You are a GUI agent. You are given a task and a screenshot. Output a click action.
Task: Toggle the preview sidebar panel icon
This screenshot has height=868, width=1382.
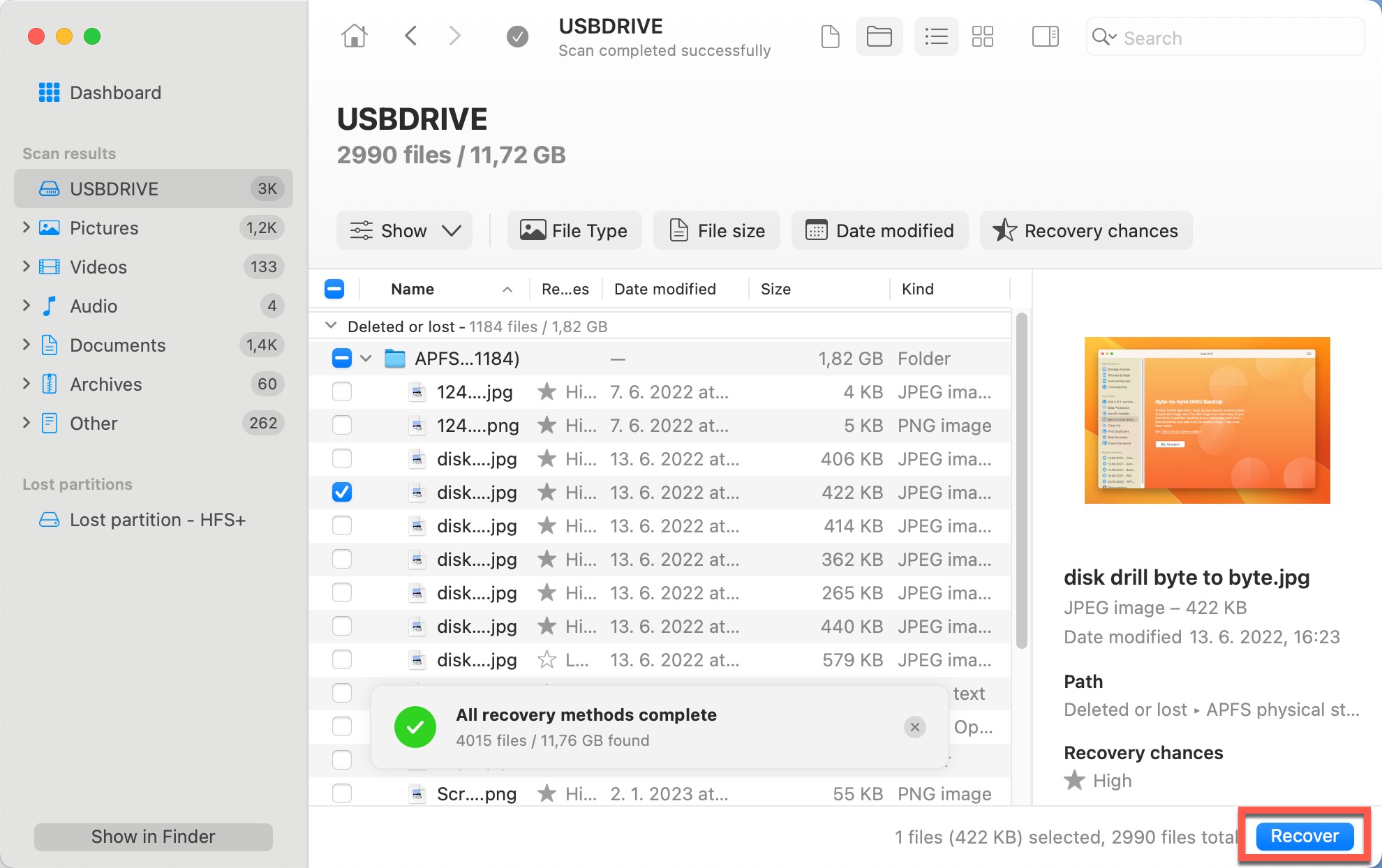pos(1045,36)
